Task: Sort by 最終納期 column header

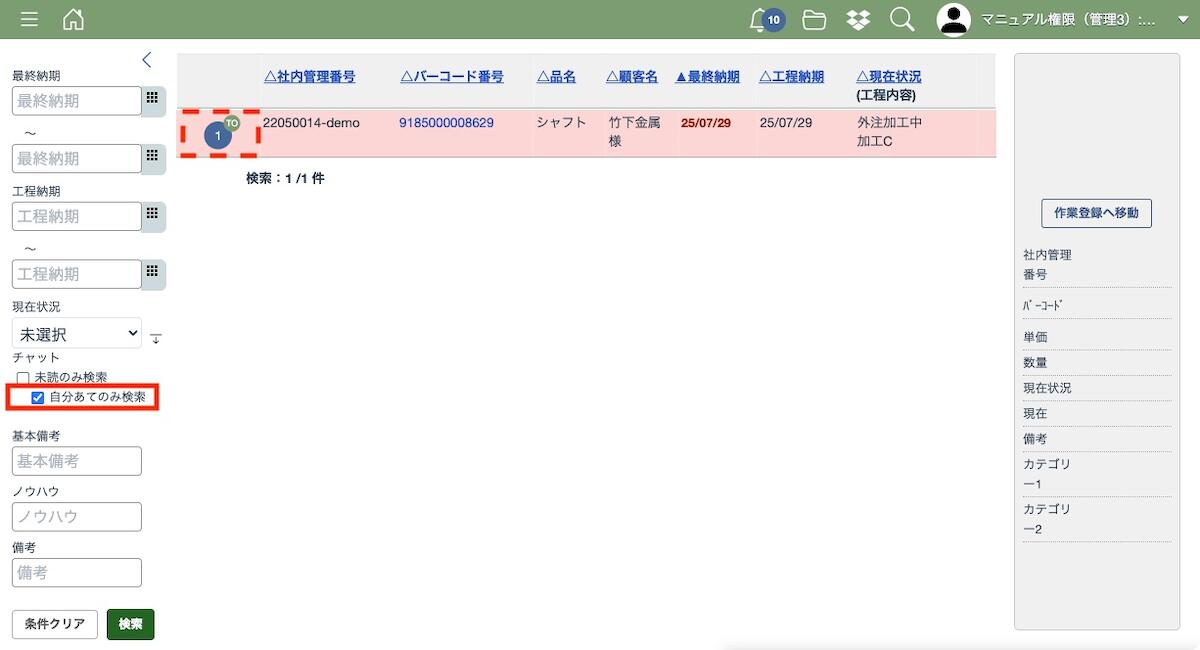Action: click(x=707, y=77)
